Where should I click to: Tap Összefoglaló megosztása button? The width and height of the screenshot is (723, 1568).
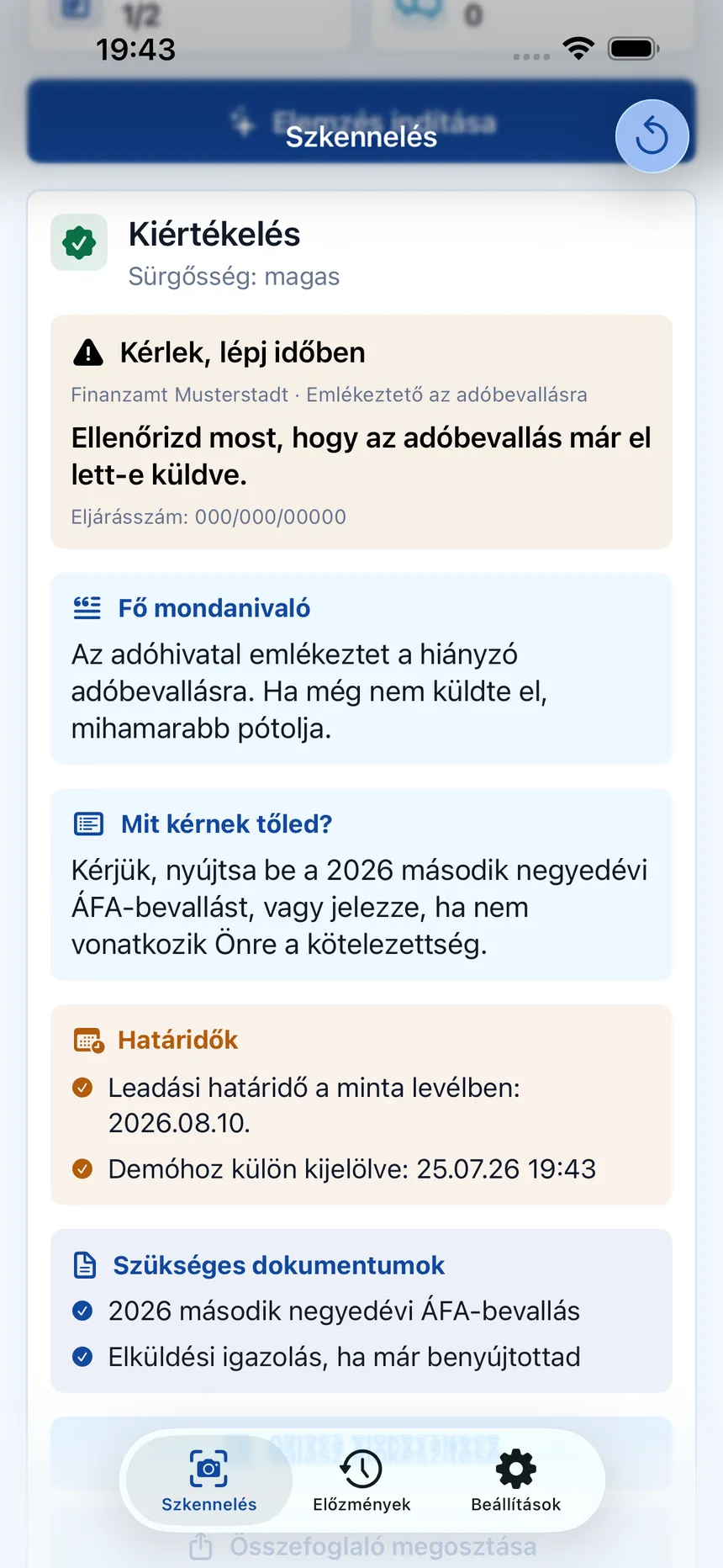[x=361, y=1546]
